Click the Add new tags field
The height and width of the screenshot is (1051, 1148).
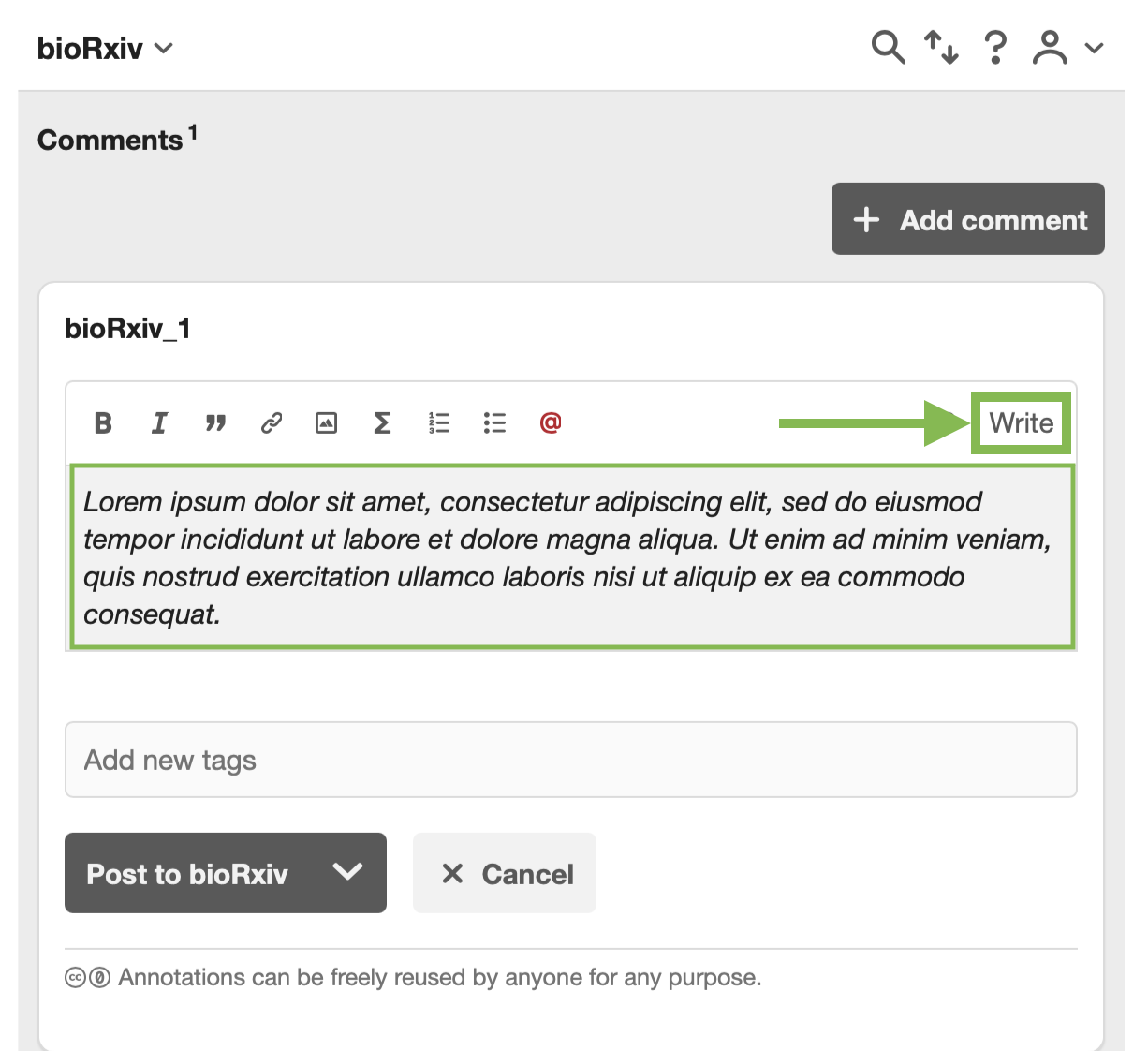[570, 760]
